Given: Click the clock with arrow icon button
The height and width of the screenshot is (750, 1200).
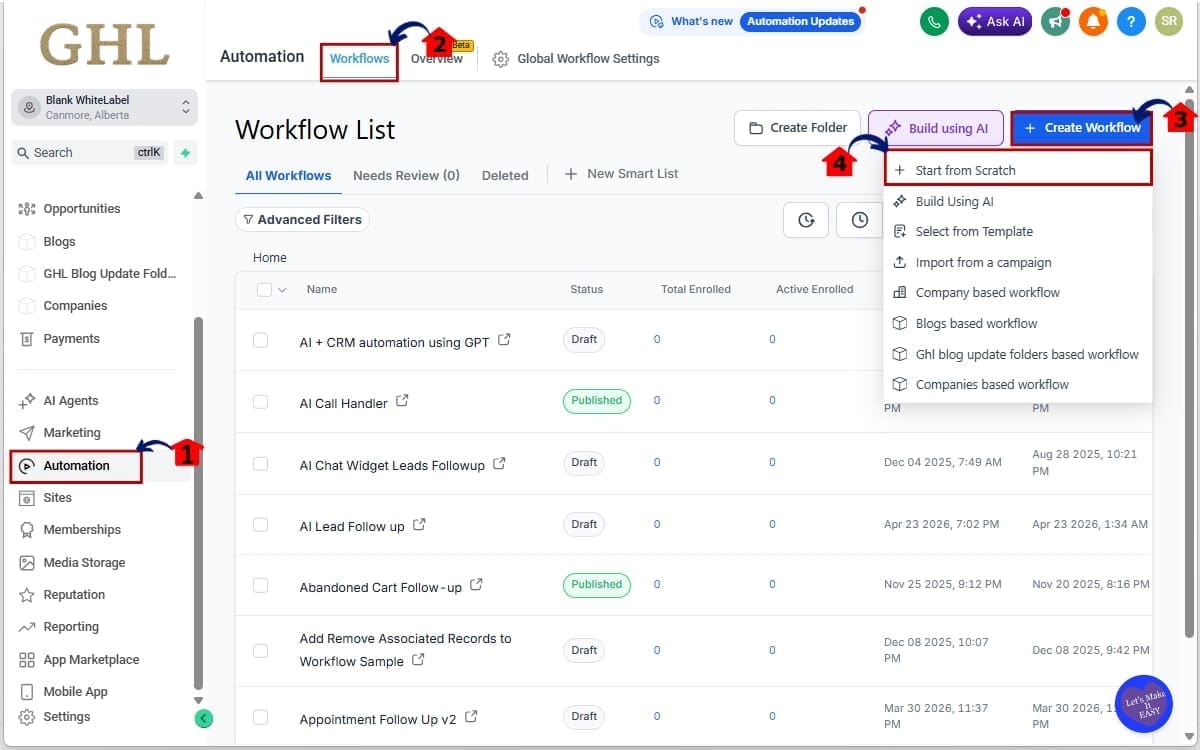Looking at the screenshot, I should [x=806, y=220].
